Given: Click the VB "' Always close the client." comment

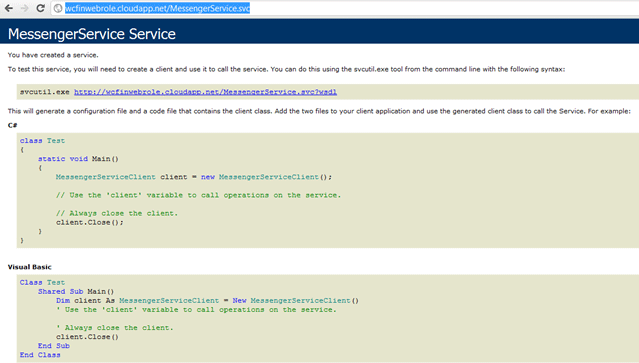Looking at the screenshot, I should pos(115,328).
